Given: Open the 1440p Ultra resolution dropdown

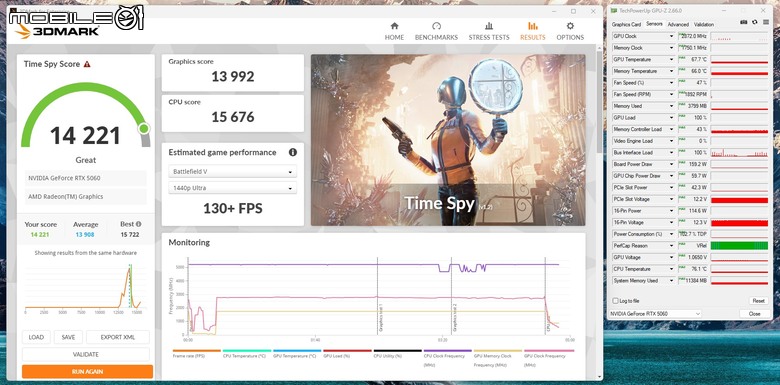Looking at the screenshot, I should coord(232,188).
